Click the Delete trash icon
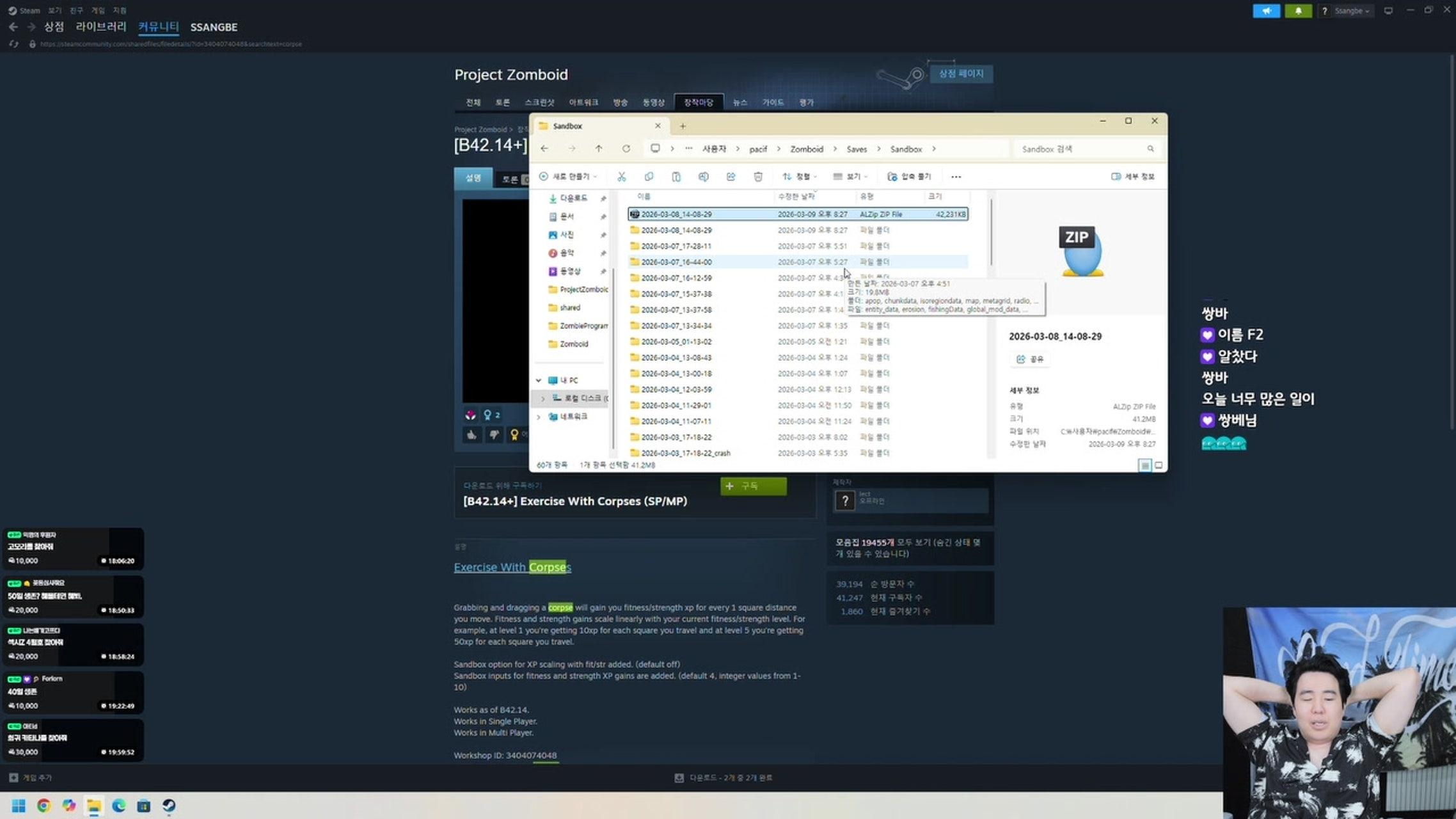 pos(758,177)
